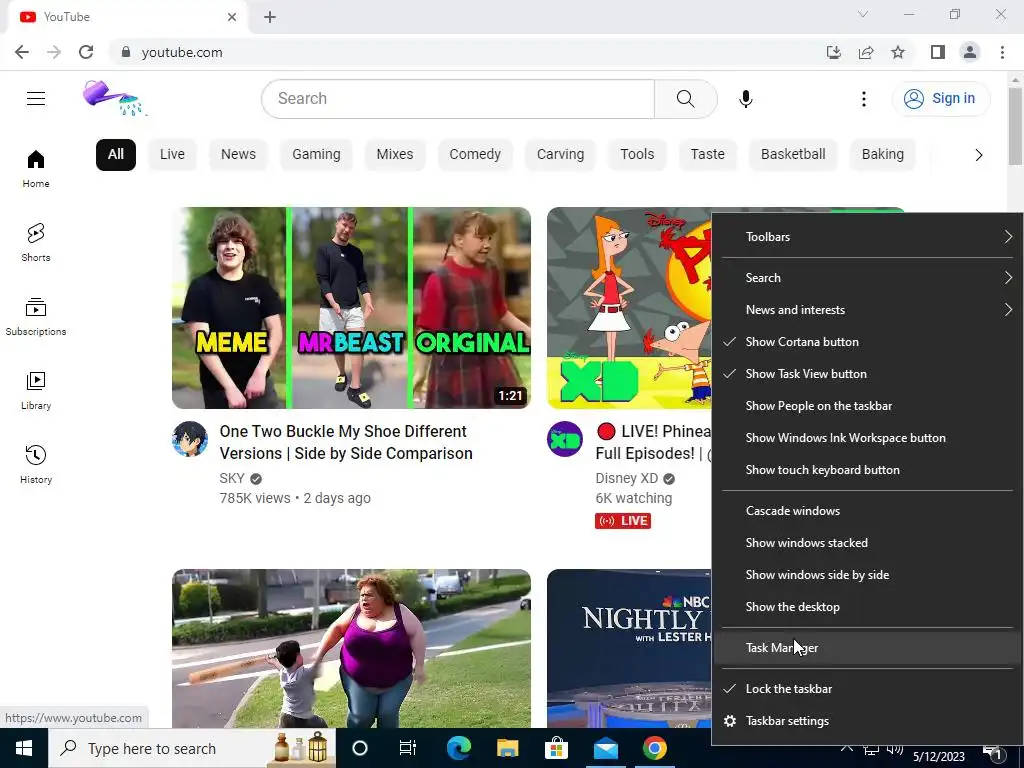Screen dimensions: 1024x768
Task: Launch Microsoft Edge from the taskbar
Action: click(458, 748)
